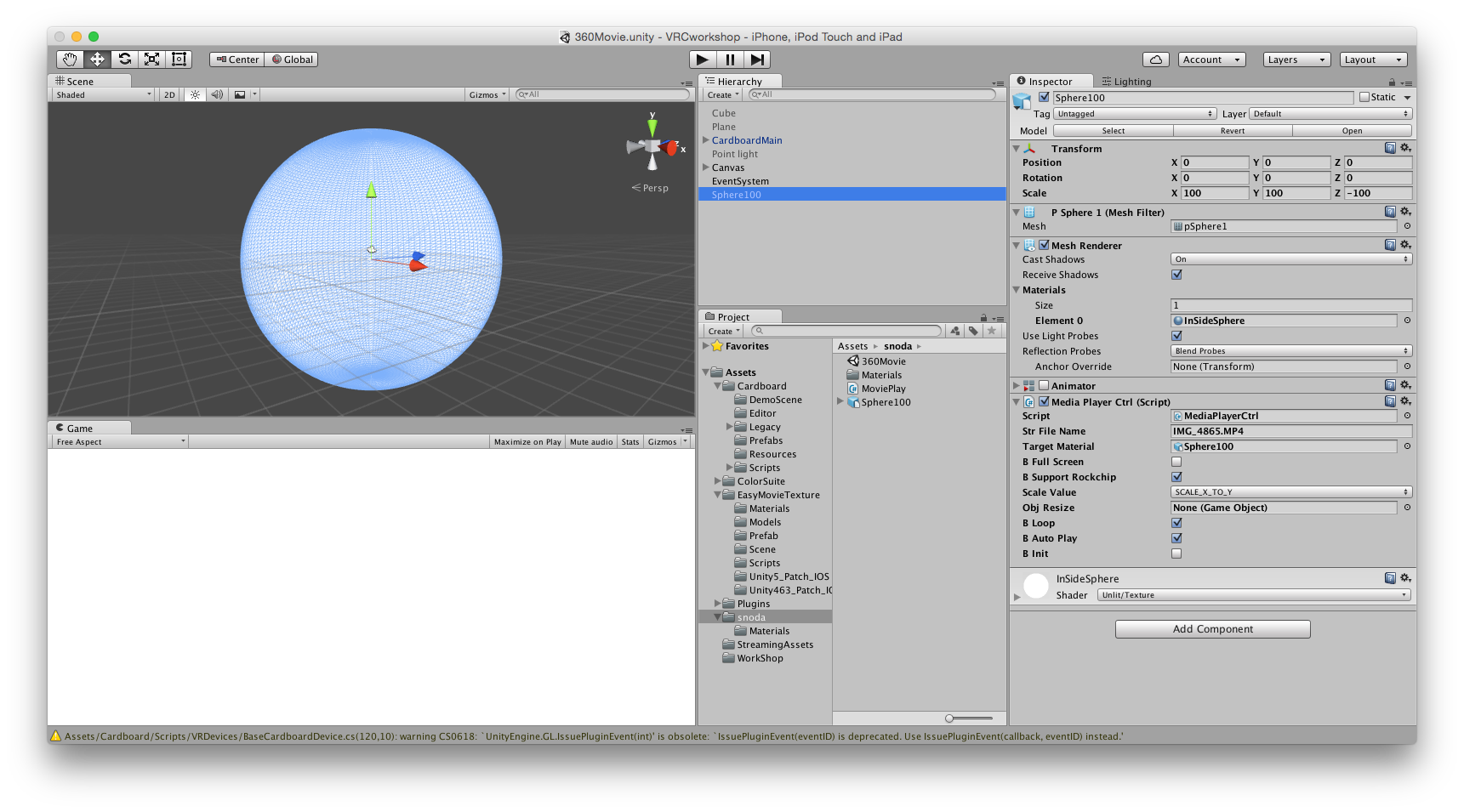
Task: Pick a mesh via object selector circle
Action: (x=1407, y=226)
